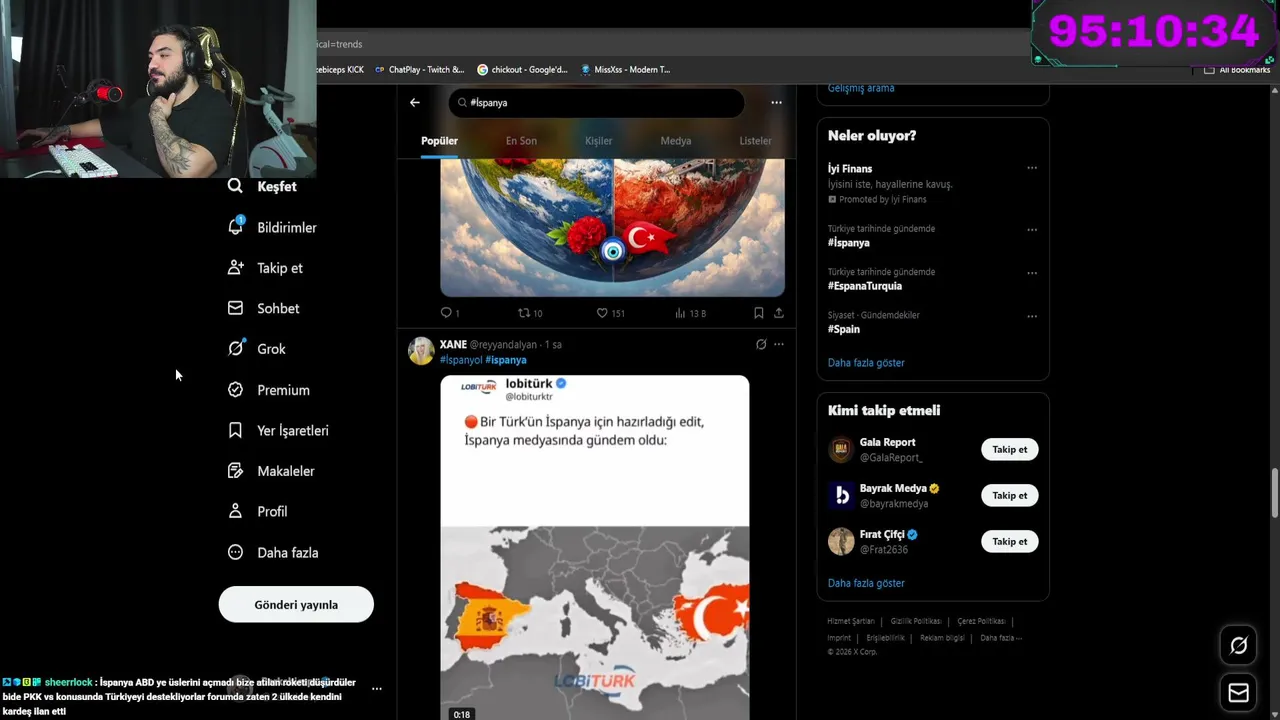Open XANE's profile avatar
This screenshot has height=720, width=1280.
coord(421,350)
